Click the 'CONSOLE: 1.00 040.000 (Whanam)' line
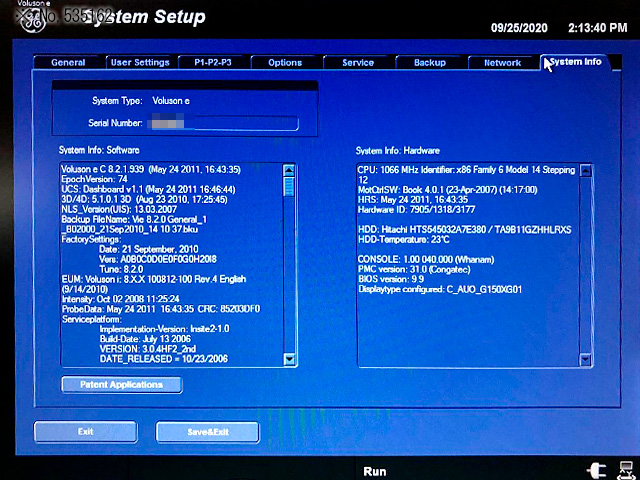The height and width of the screenshot is (480, 640). pos(426,260)
